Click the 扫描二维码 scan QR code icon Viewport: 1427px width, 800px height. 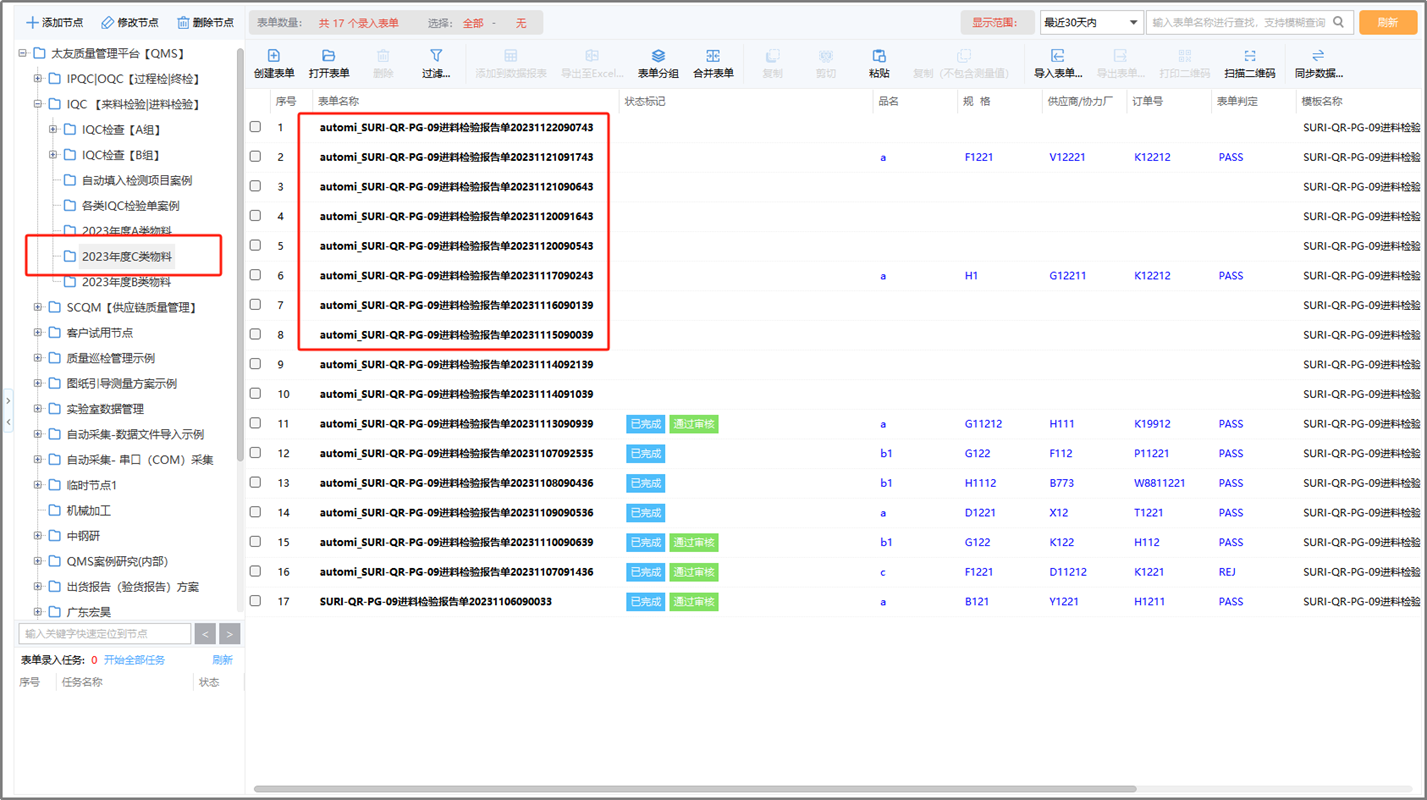[1249, 57]
